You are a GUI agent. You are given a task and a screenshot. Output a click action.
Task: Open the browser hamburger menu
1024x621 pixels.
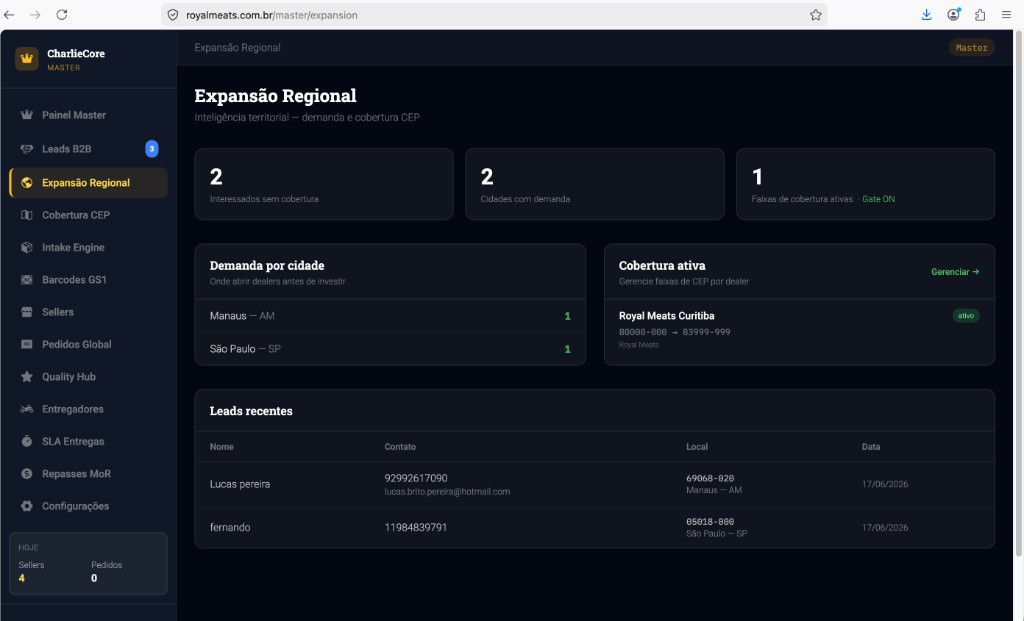(x=1006, y=14)
